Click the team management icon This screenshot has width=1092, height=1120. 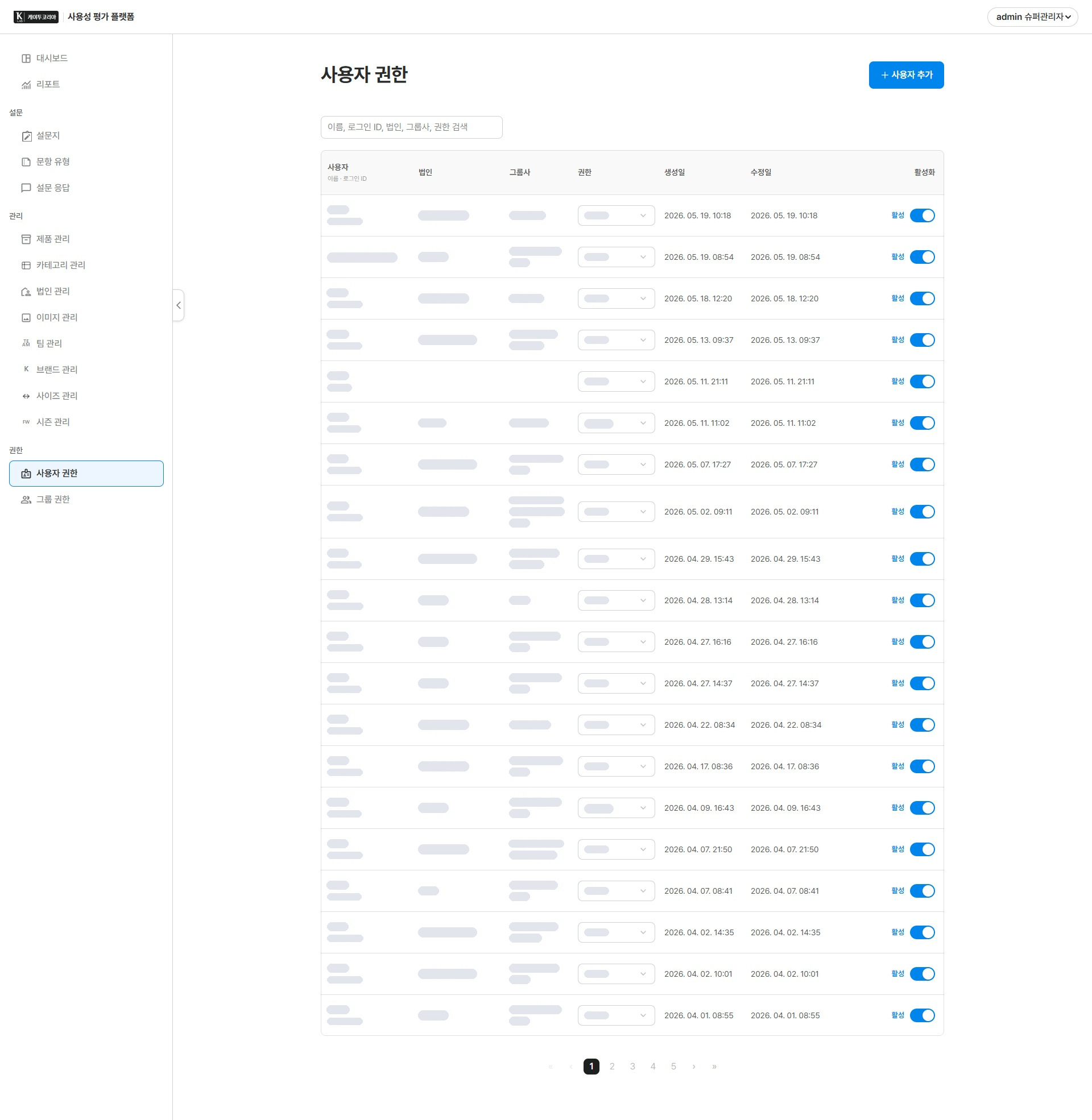tap(26, 343)
